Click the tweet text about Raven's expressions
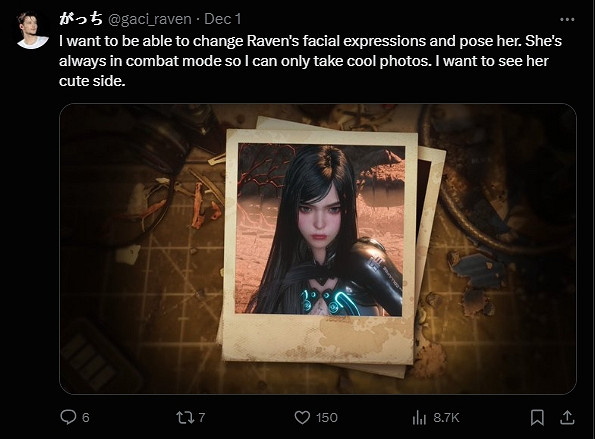Image resolution: width=595 pixels, height=439 pixels. click(310, 61)
